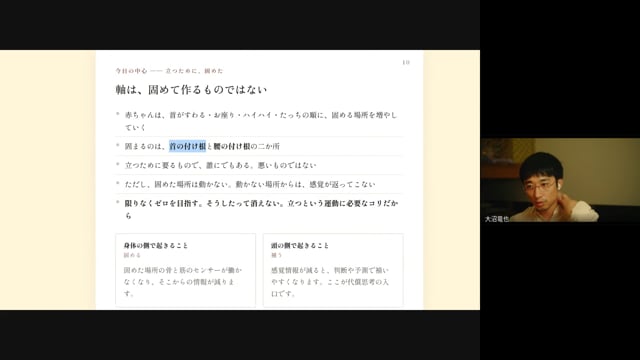Click the bullet beginning 立つために要るもので
This screenshot has height=360, width=640.
220,165
